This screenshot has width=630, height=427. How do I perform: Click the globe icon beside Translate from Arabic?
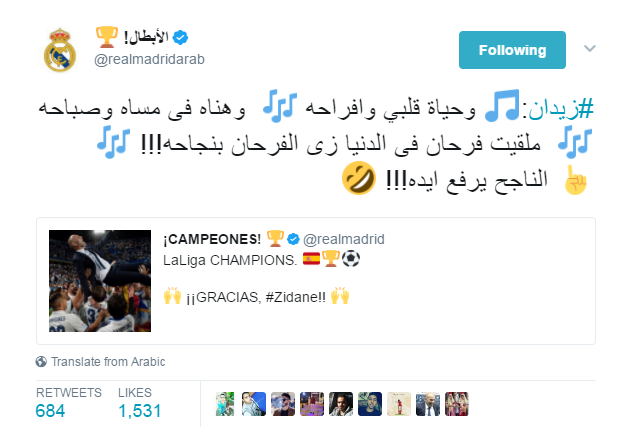pos(41,362)
